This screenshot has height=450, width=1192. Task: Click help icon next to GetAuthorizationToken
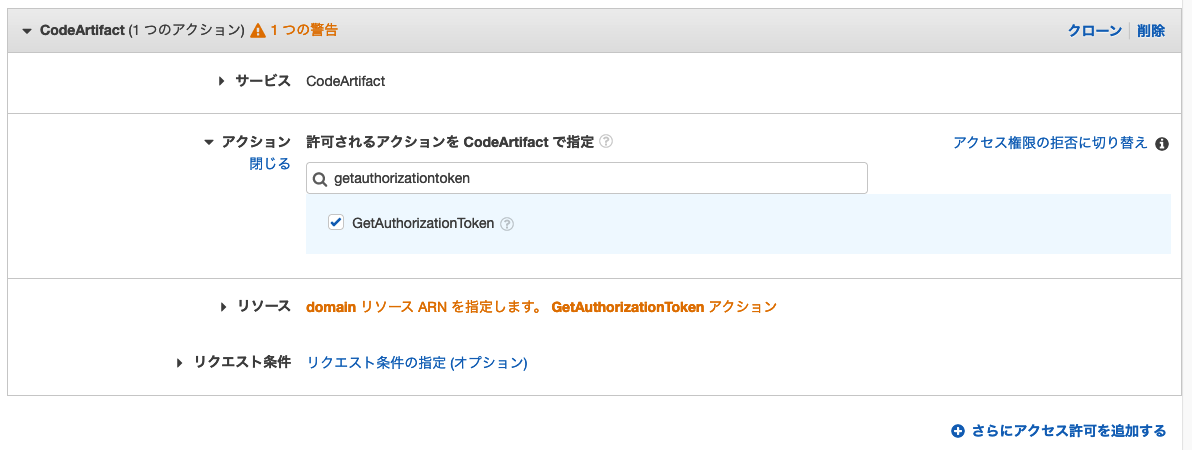pos(507,224)
